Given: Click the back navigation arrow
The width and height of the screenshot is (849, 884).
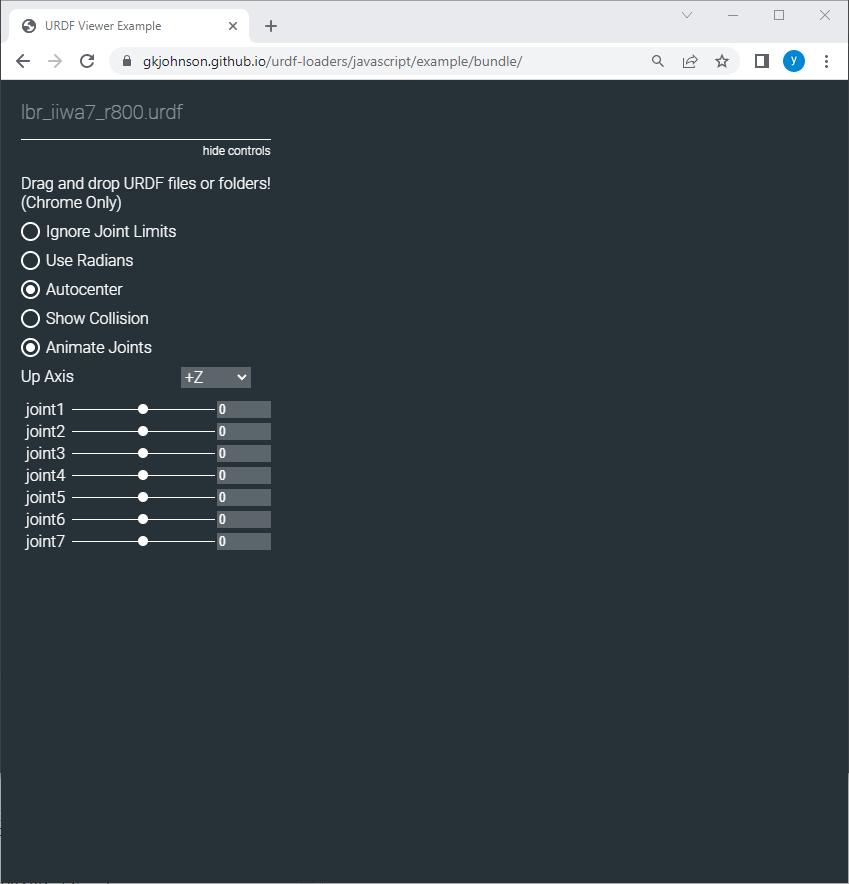Looking at the screenshot, I should click(x=22, y=60).
